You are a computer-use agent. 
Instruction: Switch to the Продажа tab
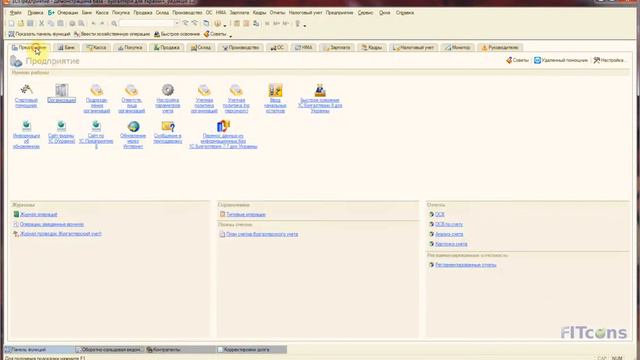point(167,48)
